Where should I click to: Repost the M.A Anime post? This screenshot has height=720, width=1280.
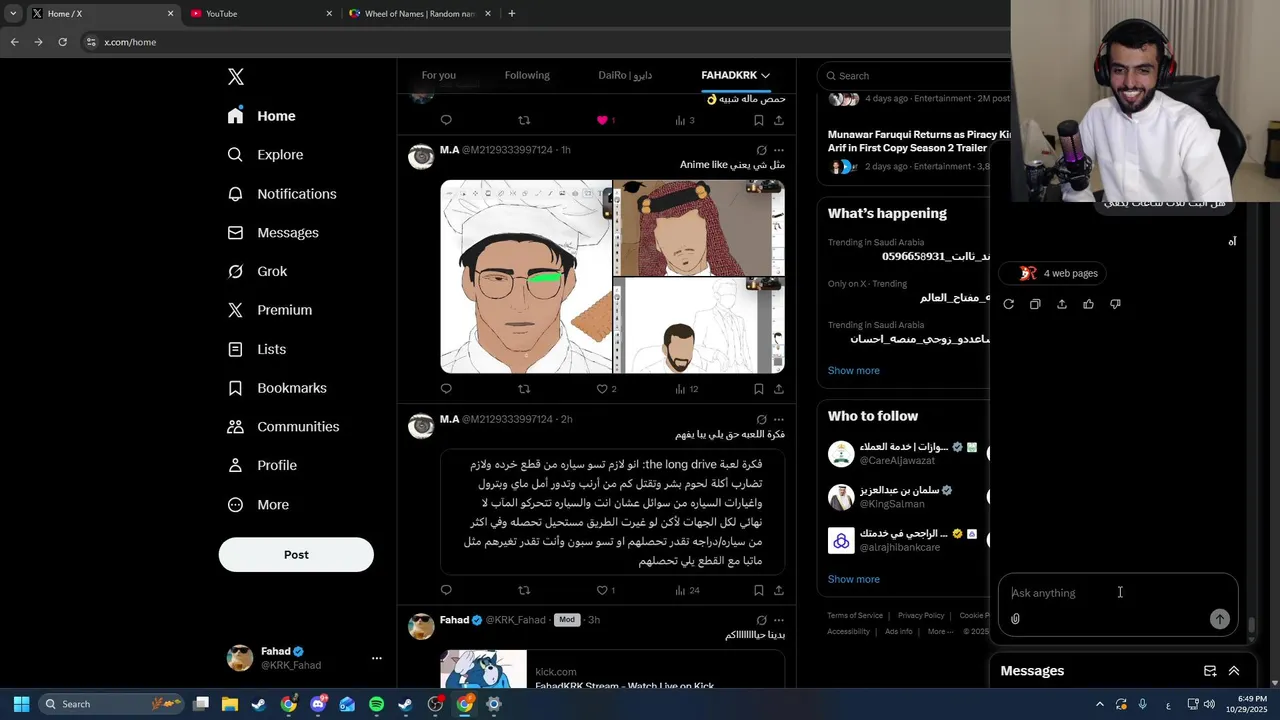click(524, 389)
